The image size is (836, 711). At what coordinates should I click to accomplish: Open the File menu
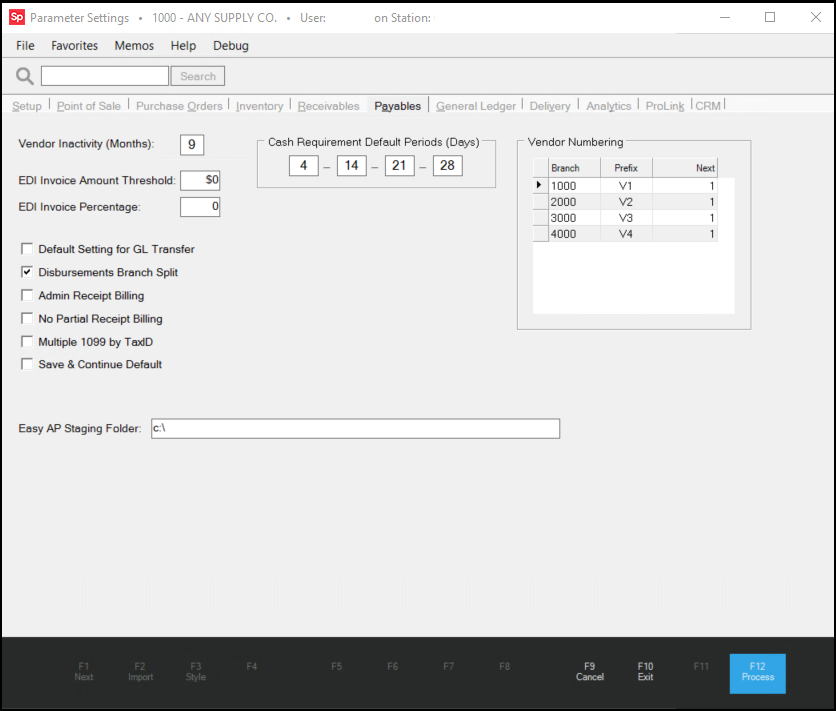point(25,45)
